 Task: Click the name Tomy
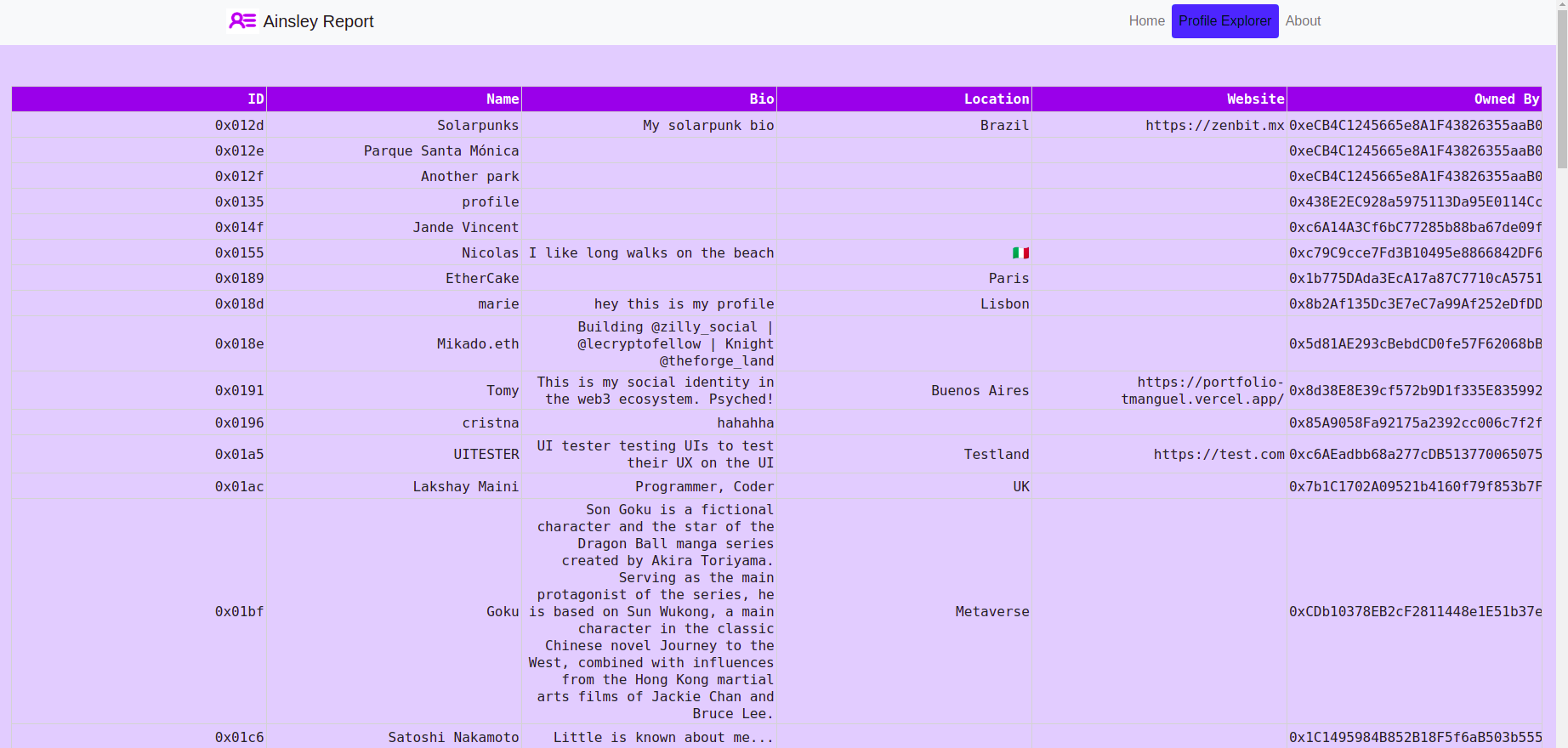(503, 391)
